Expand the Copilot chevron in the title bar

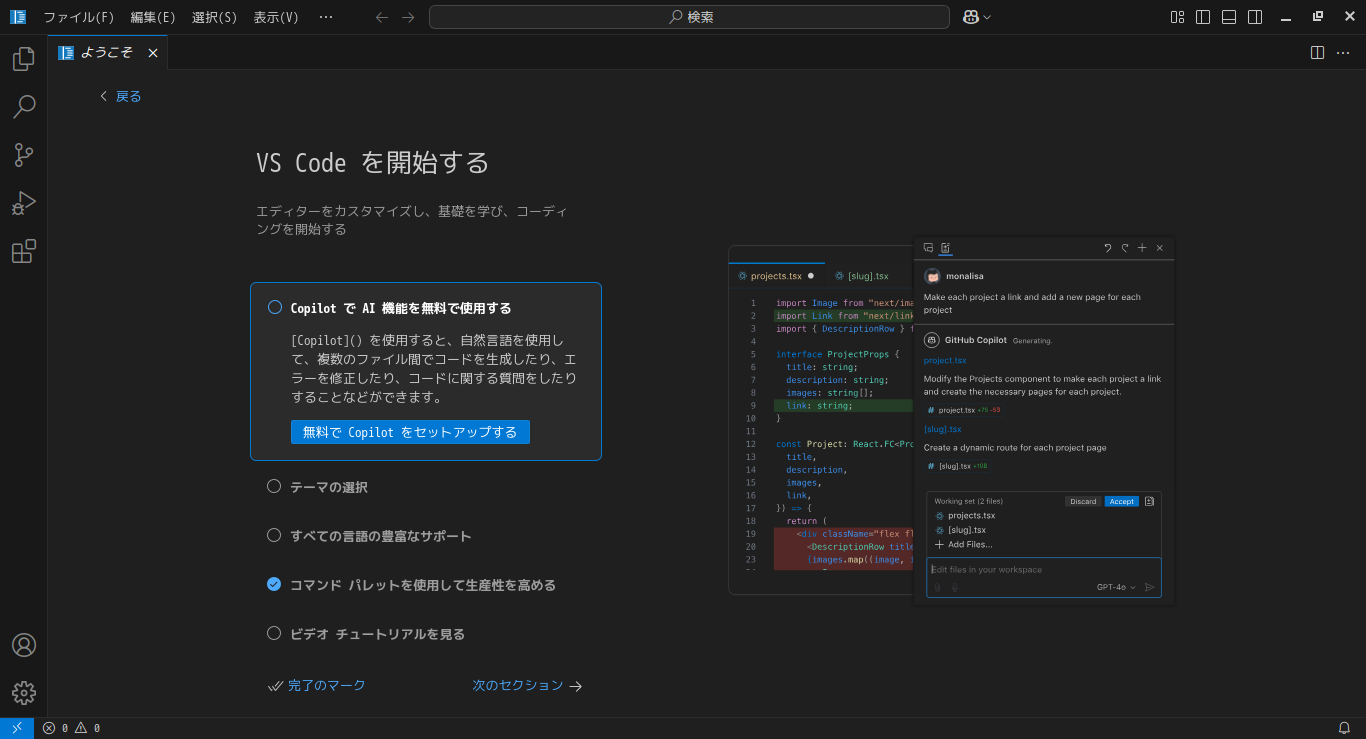[x=988, y=17]
